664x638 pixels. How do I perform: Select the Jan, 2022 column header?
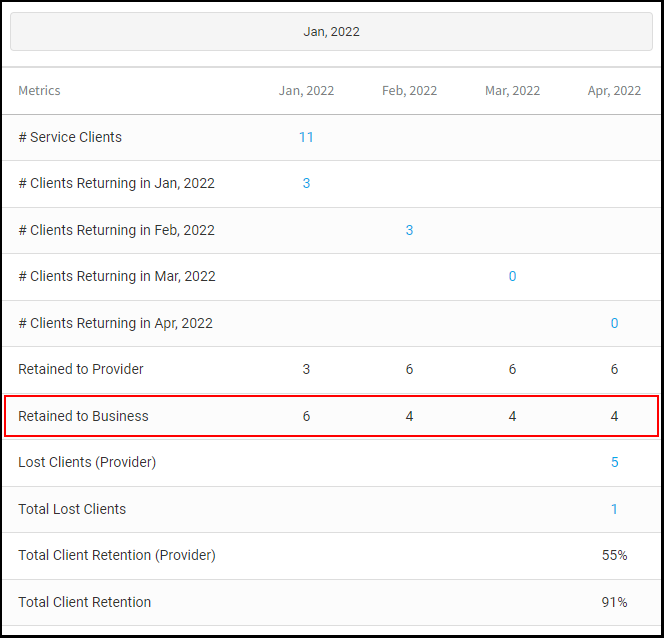tap(306, 91)
